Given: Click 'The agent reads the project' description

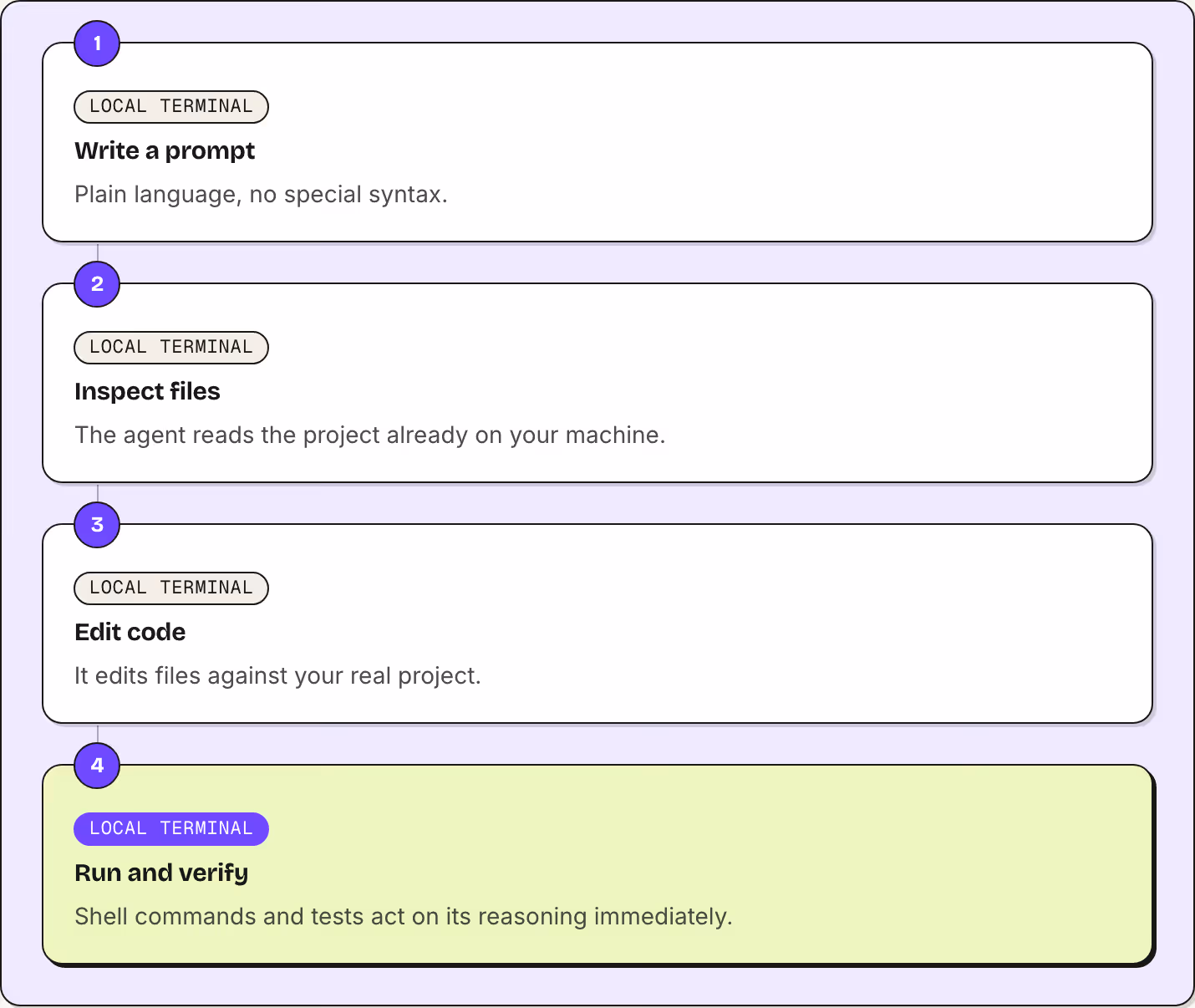Looking at the screenshot, I should tap(370, 435).
